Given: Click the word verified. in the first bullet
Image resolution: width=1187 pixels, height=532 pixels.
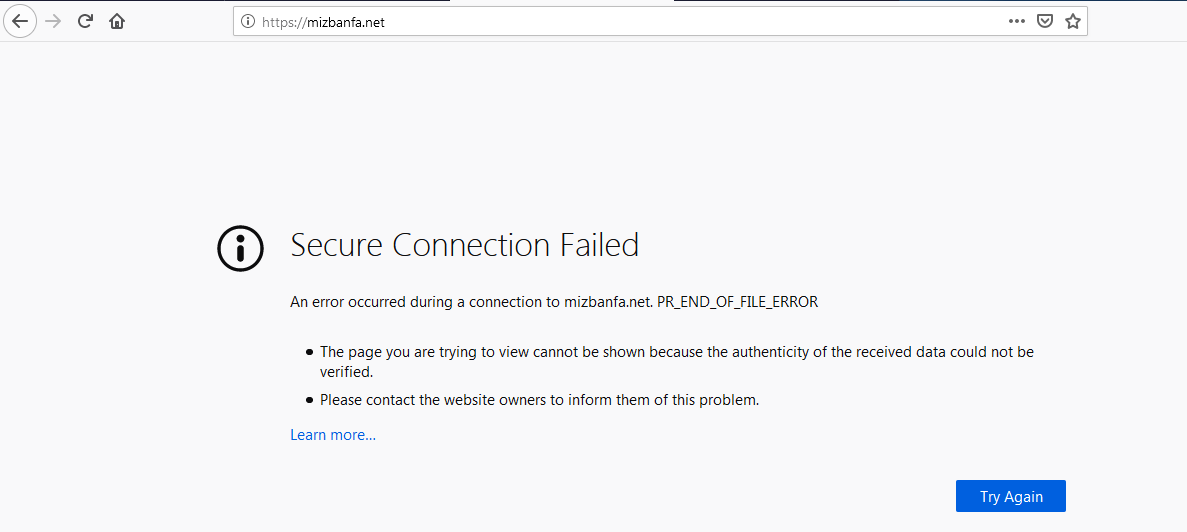Looking at the screenshot, I should coord(347,372).
